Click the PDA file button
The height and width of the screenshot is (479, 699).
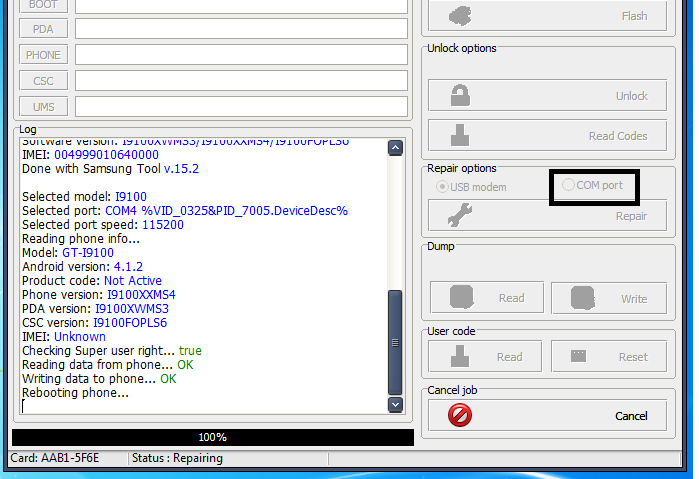click(44, 29)
